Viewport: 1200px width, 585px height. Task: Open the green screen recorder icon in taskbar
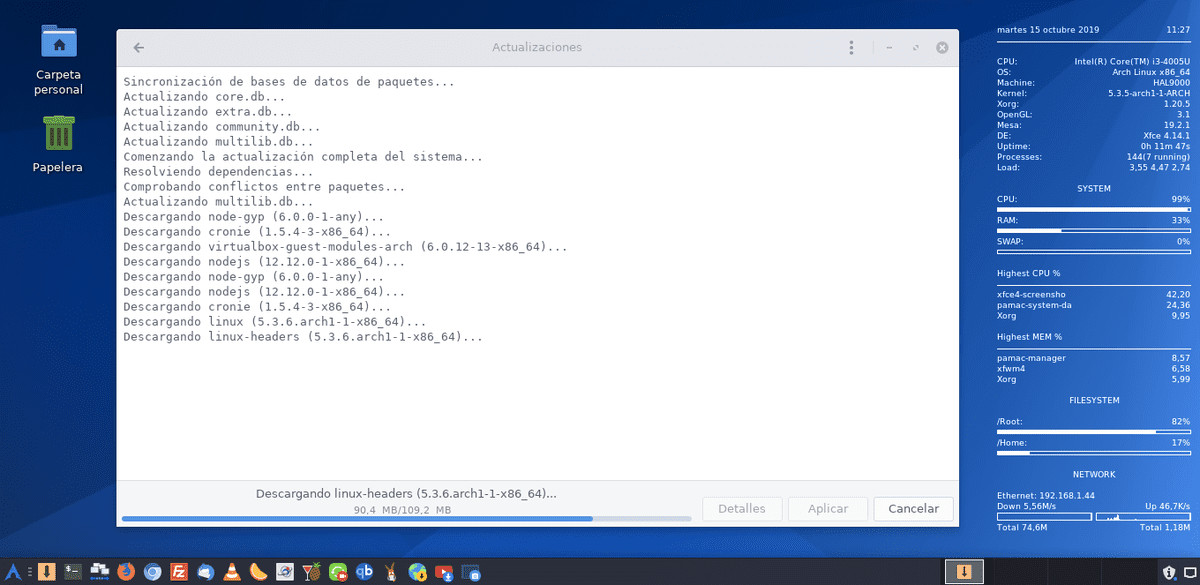(x=338, y=572)
